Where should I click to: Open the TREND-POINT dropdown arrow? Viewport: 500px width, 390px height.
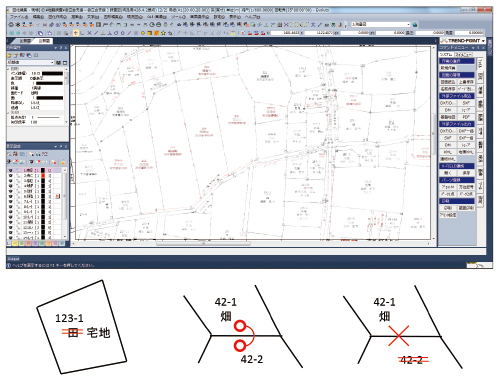tap(483, 41)
